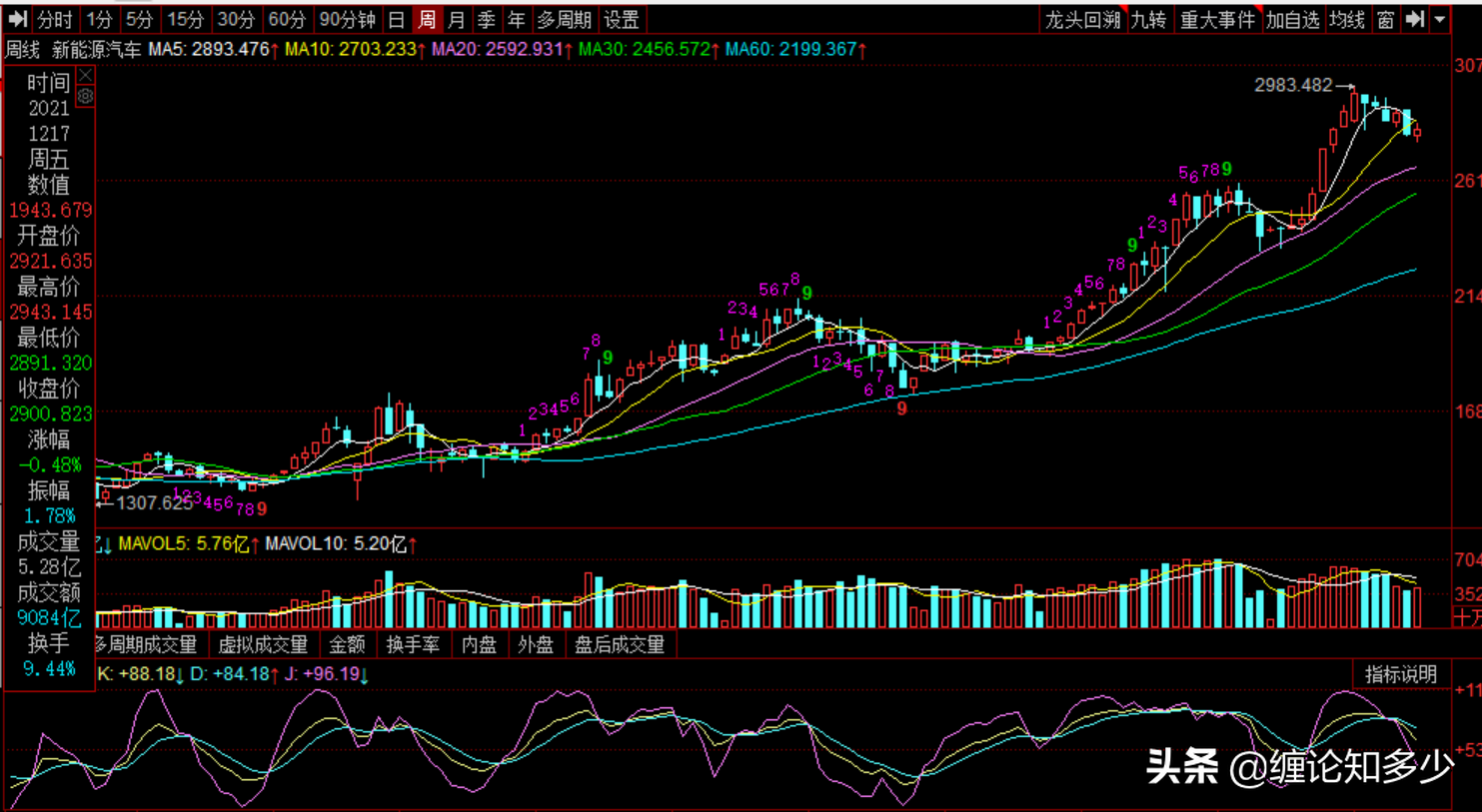
Task: Select the 60分 period tab
Action: coord(287,19)
